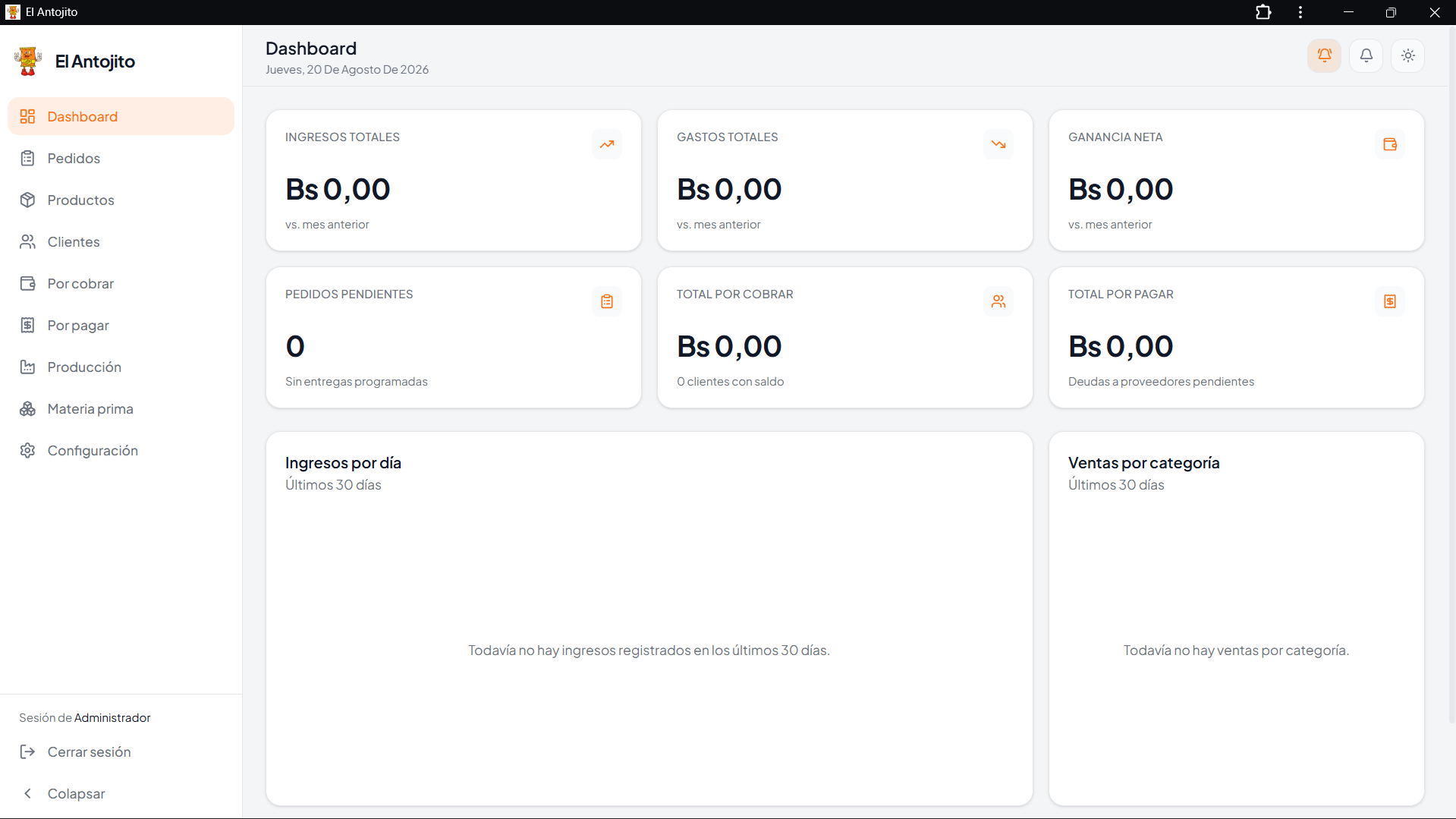Click the orange ringing bell alerts icon
Image resolution: width=1456 pixels, height=819 pixels.
tap(1324, 55)
